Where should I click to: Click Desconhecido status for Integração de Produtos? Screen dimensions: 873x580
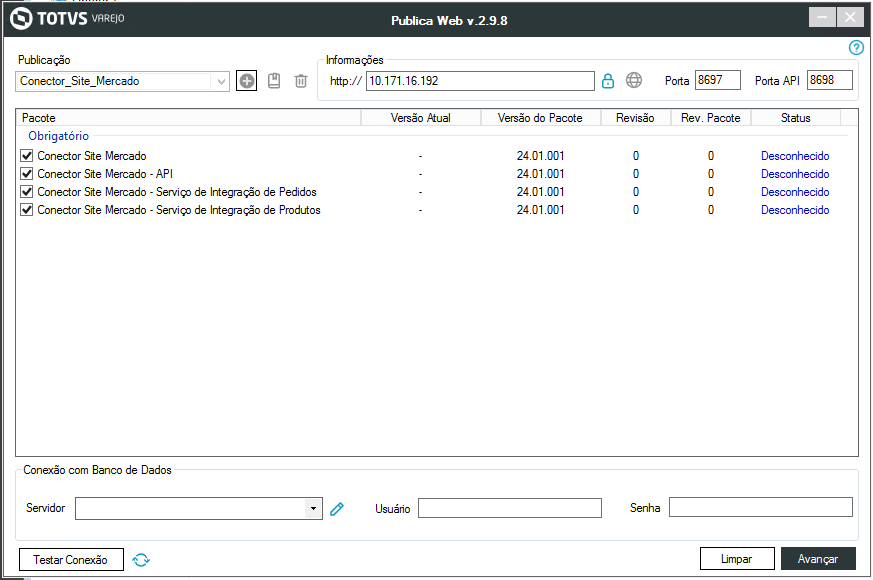click(795, 210)
